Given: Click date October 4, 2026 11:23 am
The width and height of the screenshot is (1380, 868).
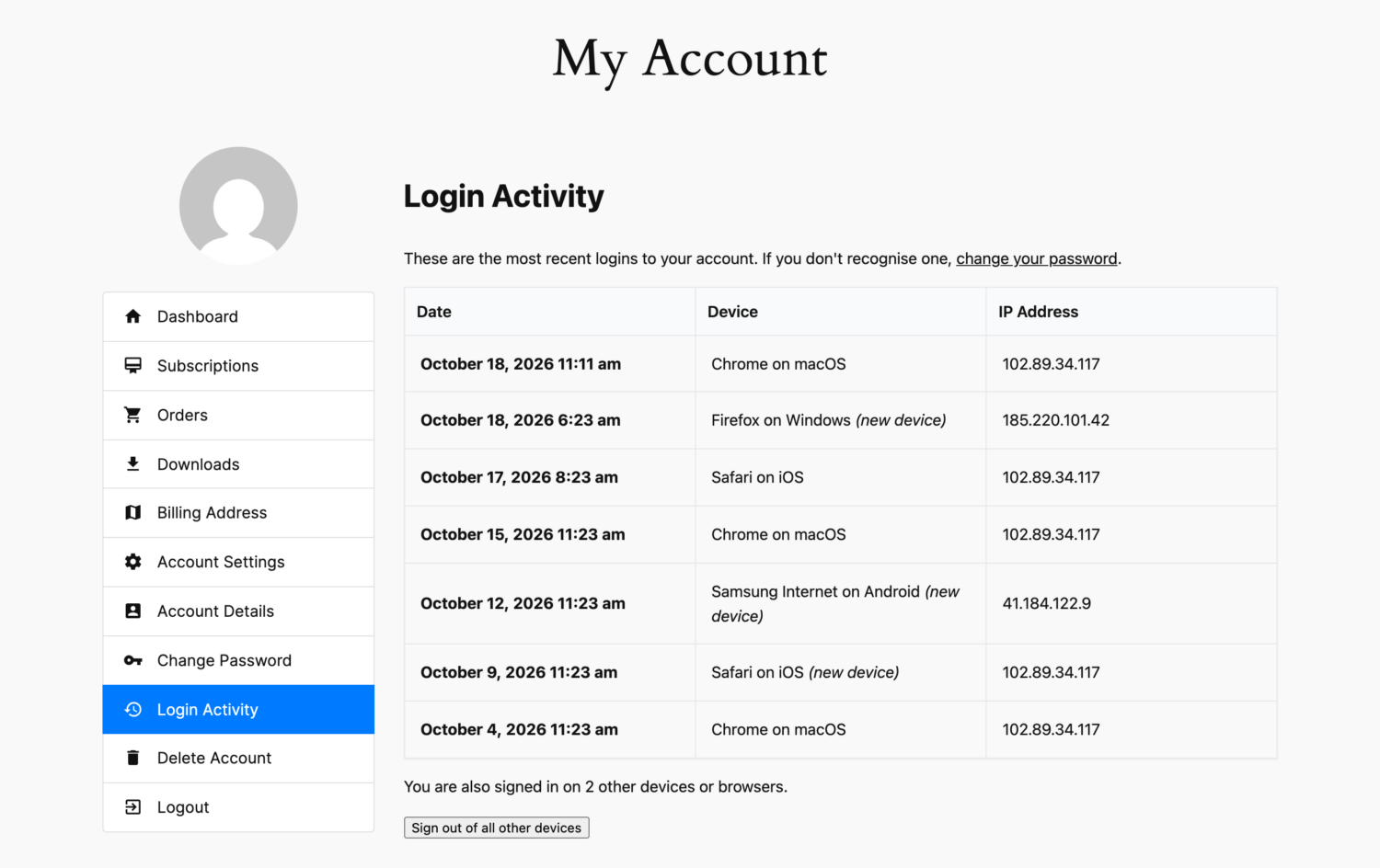Looking at the screenshot, I should point(519,729).
